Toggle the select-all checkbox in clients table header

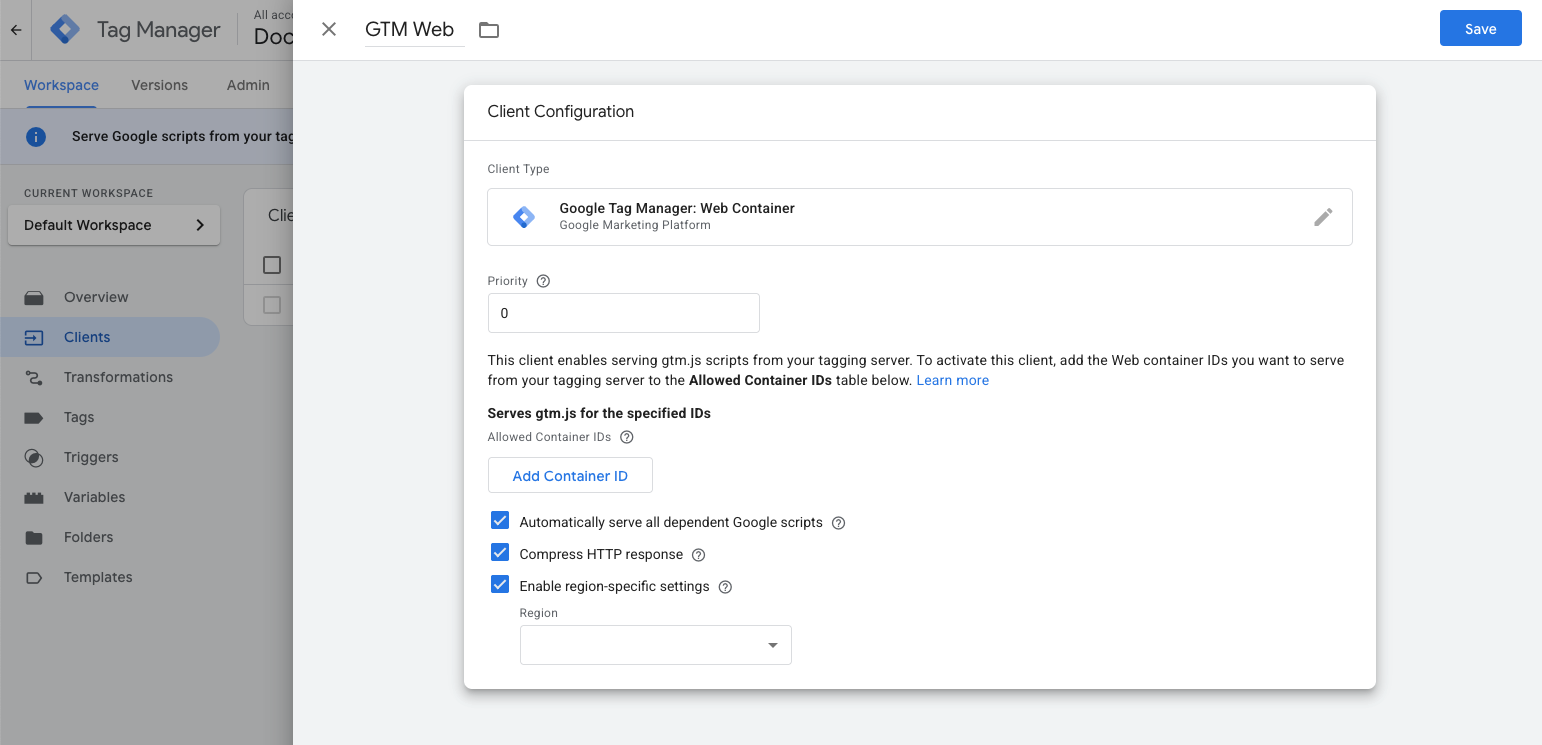pyautogui.click(x=272, y=265)
